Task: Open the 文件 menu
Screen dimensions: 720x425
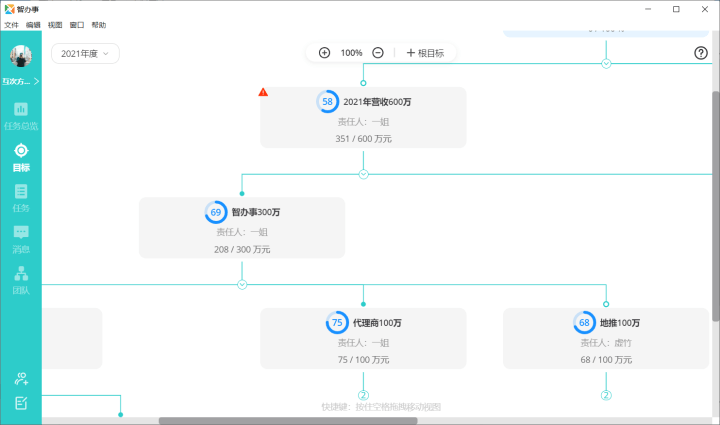Action: [x=11, y=25]
